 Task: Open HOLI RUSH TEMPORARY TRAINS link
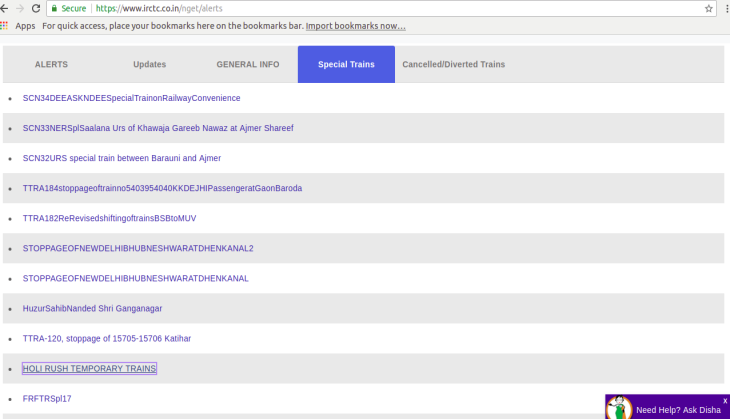tap(89, 369)
